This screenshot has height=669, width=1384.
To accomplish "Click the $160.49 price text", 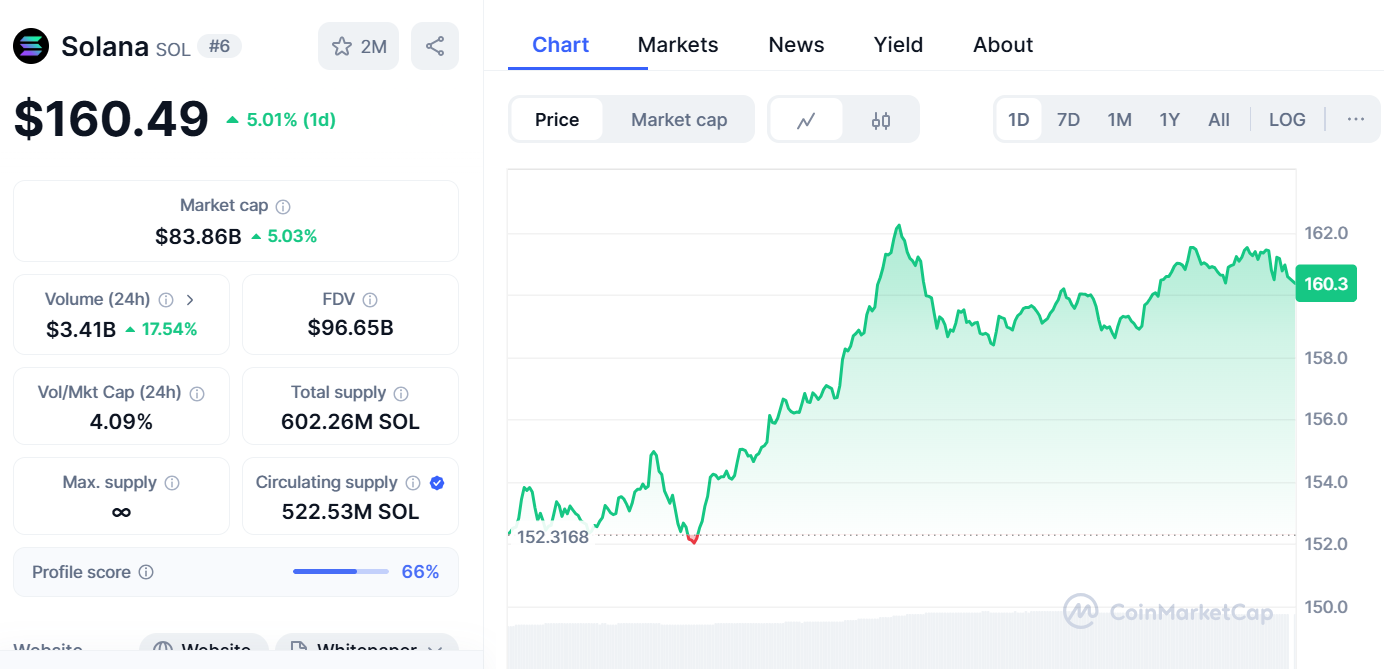I will coord(111,119).
